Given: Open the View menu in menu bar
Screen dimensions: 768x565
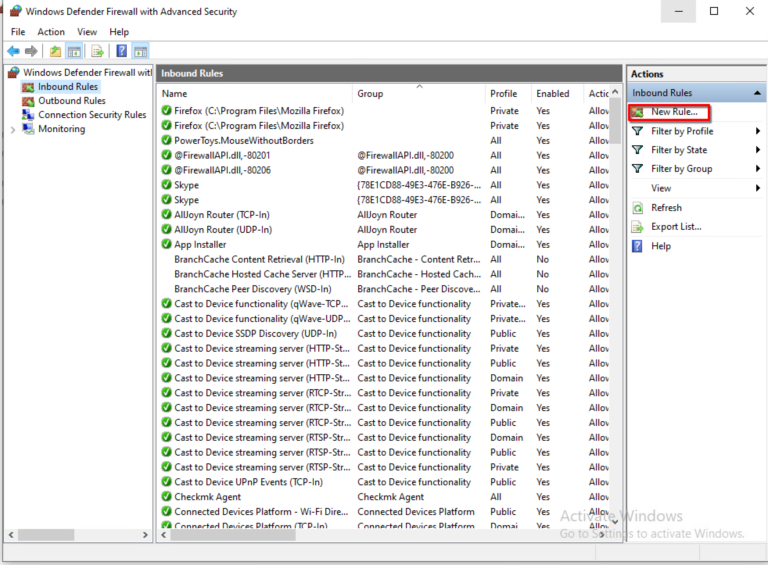Looking at the screenshot, I should [x=87, y=32].
